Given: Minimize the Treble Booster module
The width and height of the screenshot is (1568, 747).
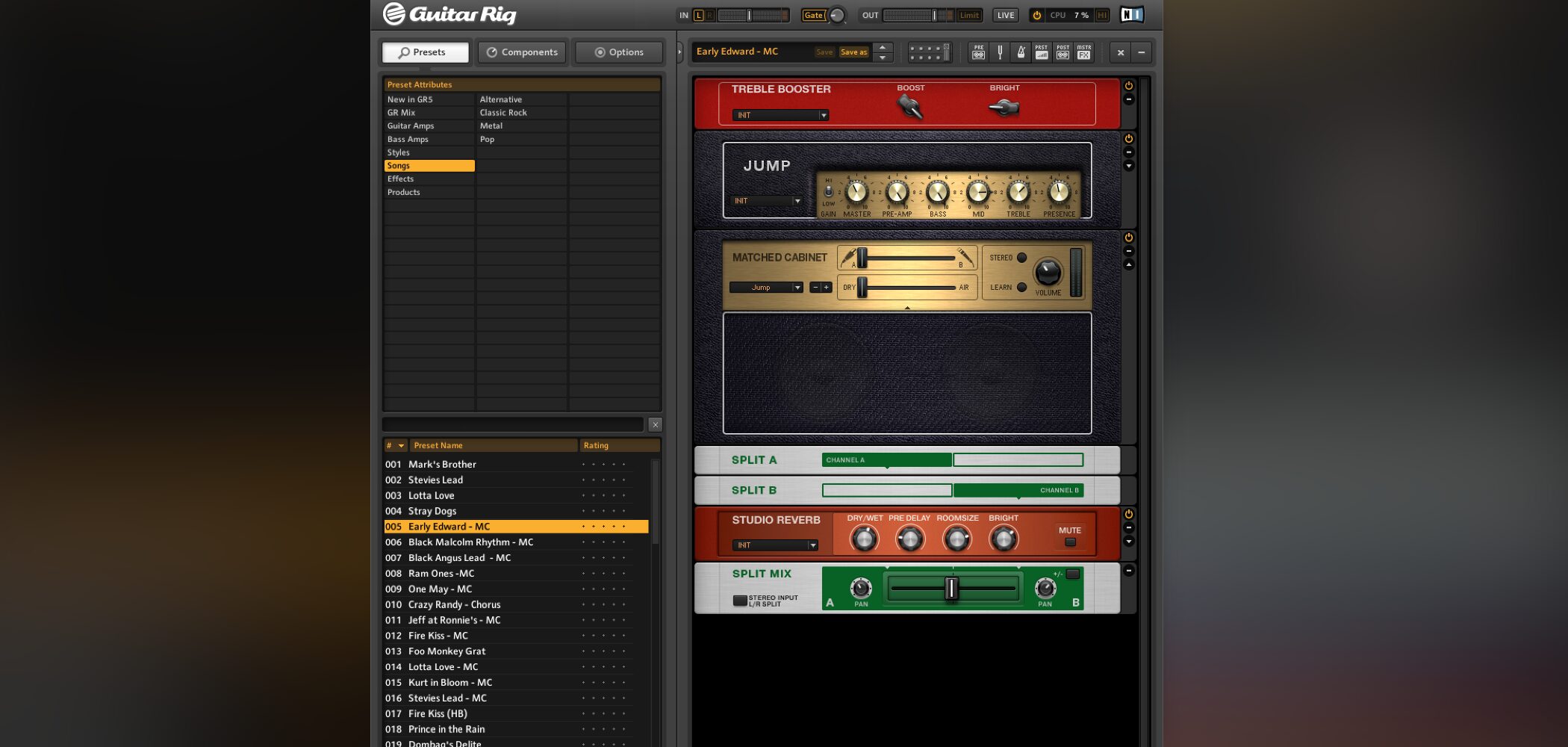Looking at the screenshot, I should tap(1129, 99).
